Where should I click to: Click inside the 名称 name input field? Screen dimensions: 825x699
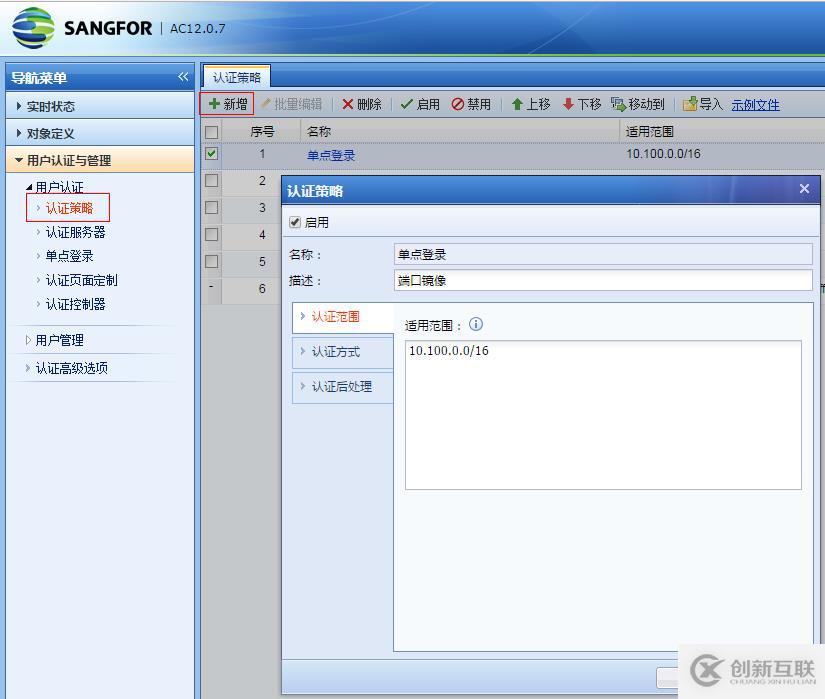(600, 254)
